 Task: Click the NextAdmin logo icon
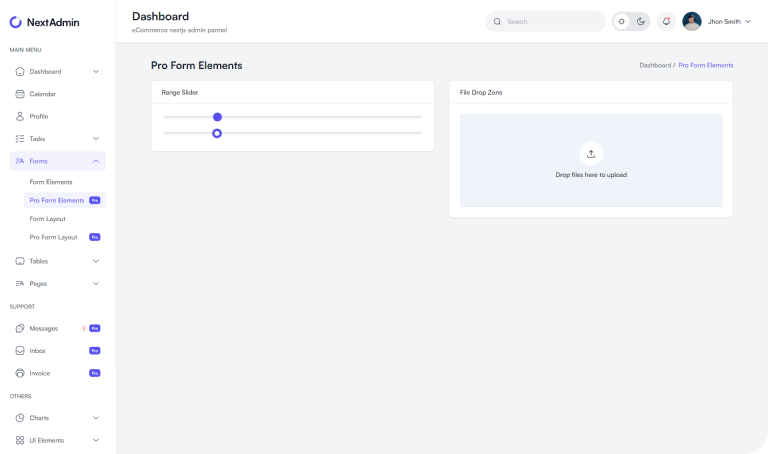pos(16,21)
